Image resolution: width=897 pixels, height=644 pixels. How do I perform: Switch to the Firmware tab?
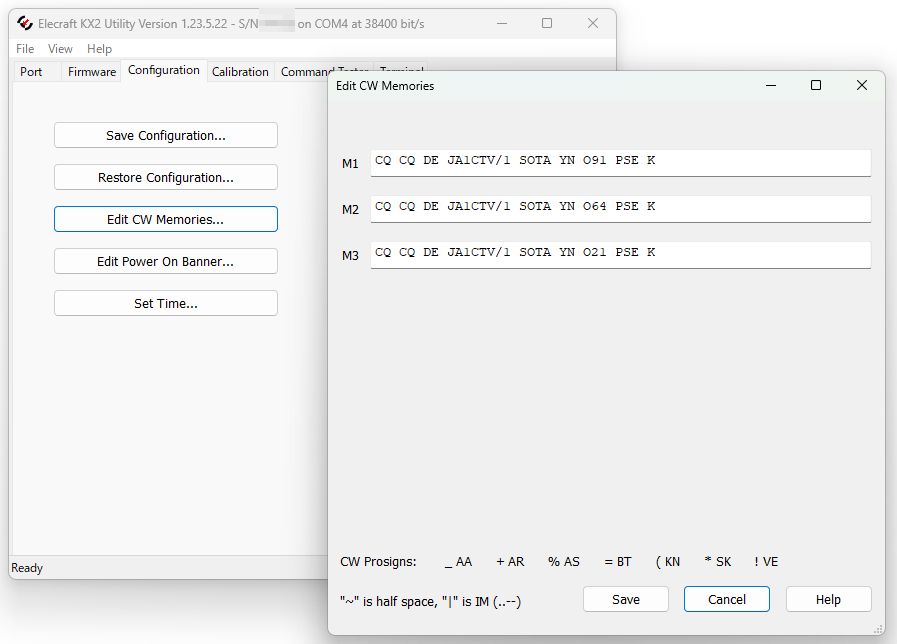(92, 71)
